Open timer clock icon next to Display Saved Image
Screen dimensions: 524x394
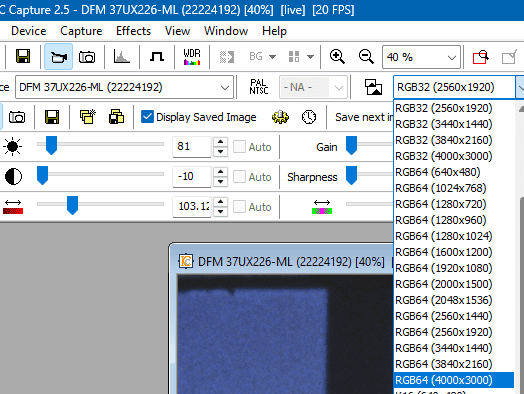309,117
